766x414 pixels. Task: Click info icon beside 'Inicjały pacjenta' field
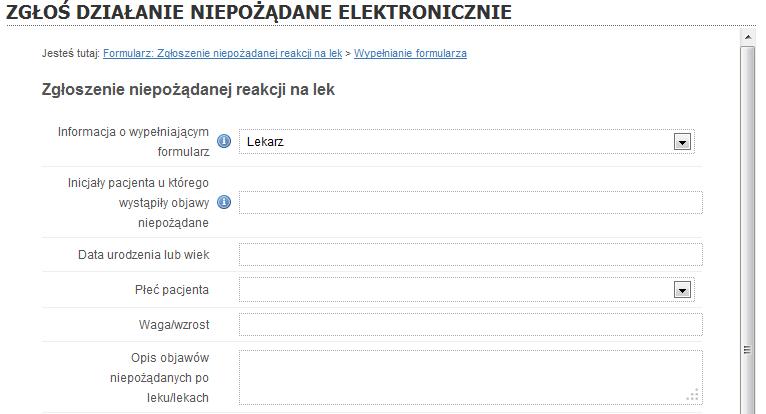tap(224, 202)
